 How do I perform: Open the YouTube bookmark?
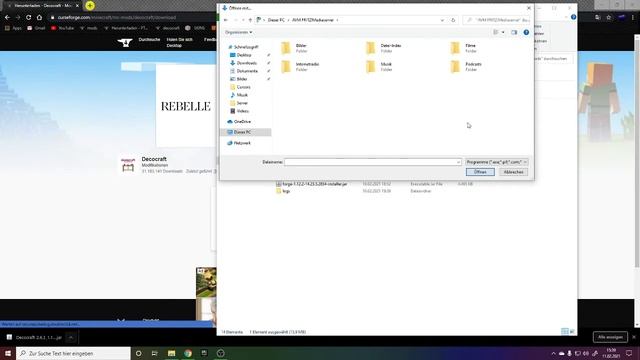pos(62,28)
